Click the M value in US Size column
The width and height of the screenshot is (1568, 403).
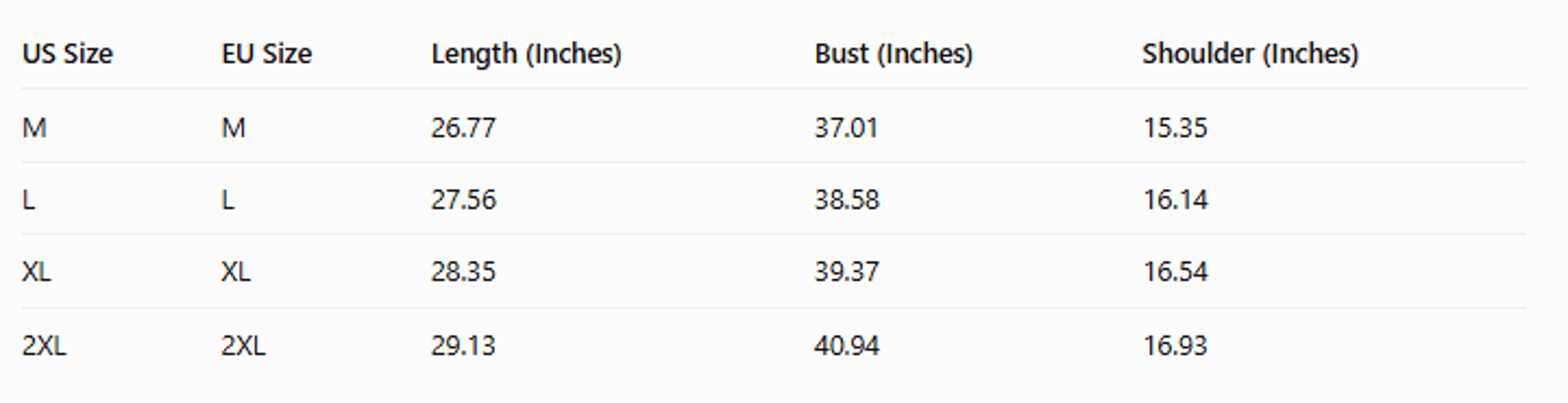point(34,128)
